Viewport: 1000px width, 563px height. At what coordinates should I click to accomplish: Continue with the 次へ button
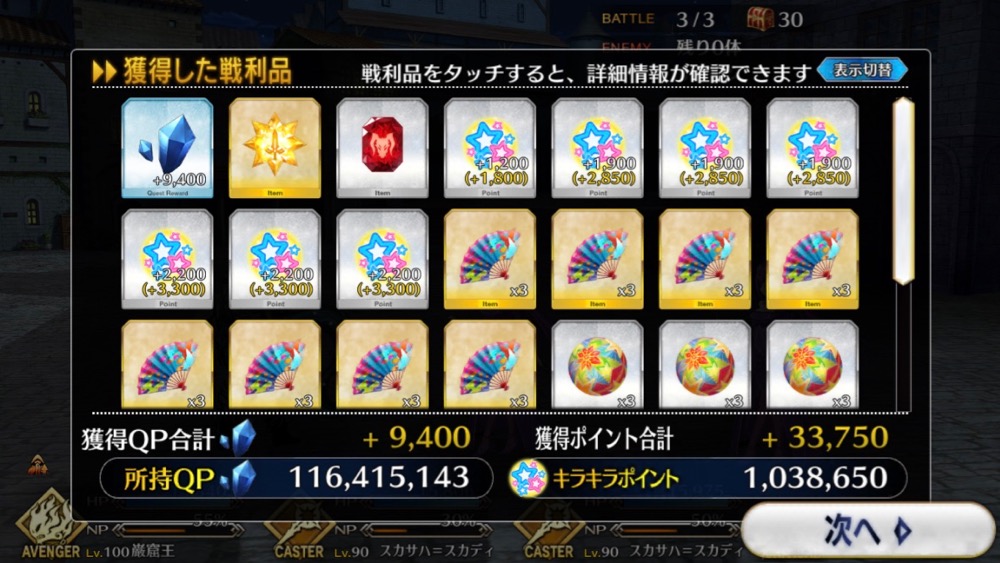click(868, 530)
